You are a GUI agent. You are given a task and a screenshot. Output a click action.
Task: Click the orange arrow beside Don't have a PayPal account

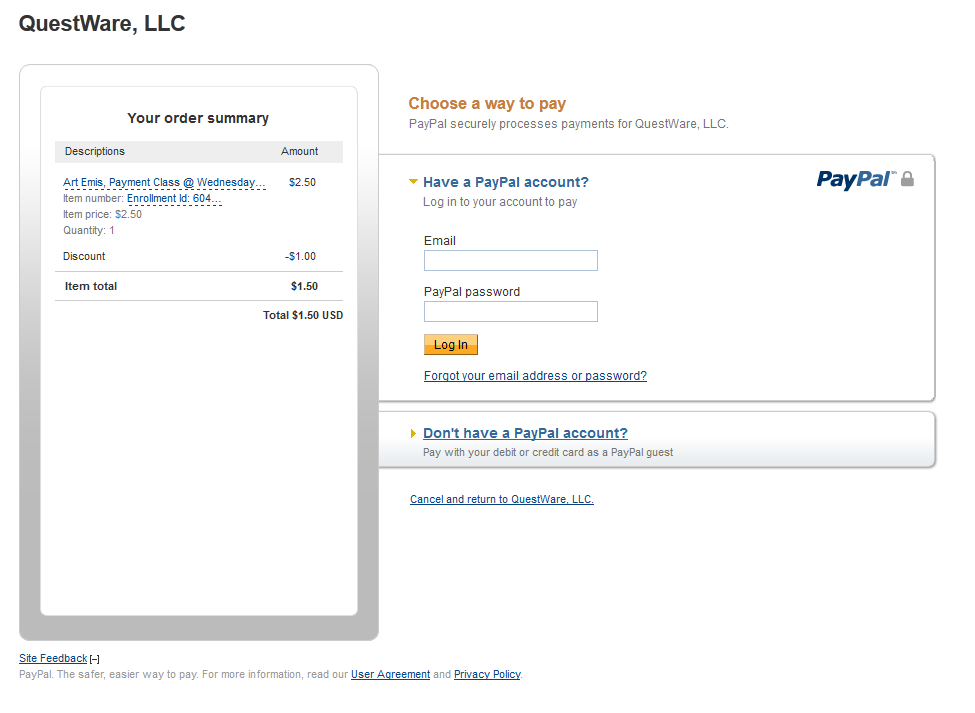[x=413, y=433]
